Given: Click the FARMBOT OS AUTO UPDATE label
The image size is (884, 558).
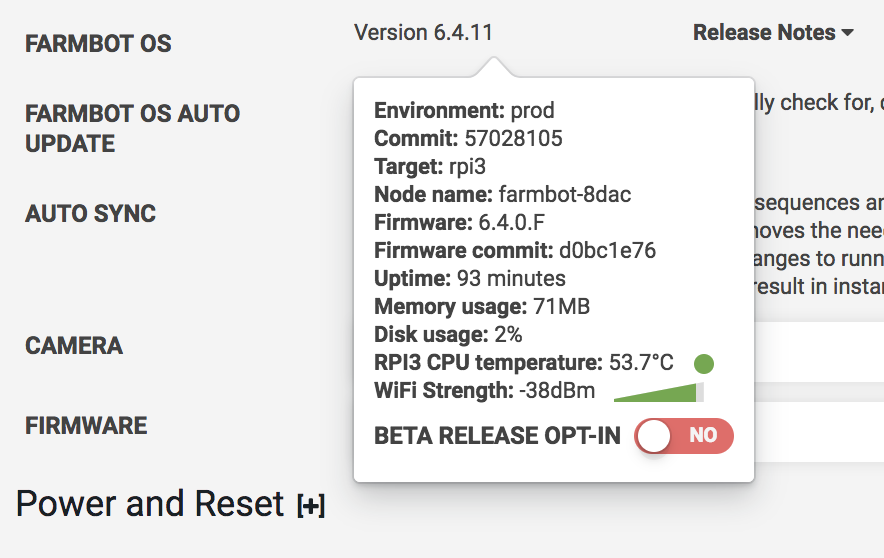Looking at the screenshot, I should [x=132, y=128].
